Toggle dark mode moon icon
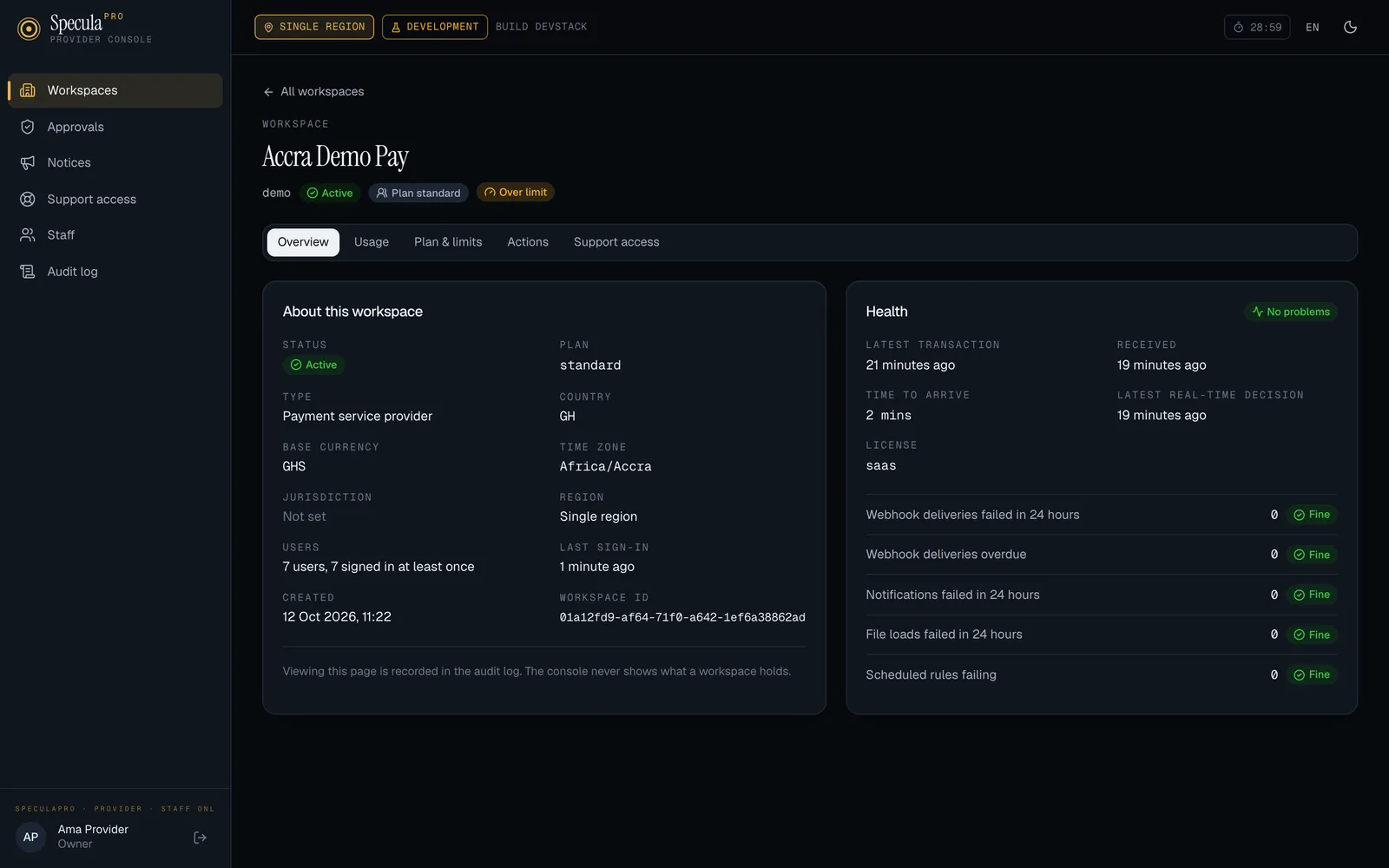1389x868 pixels. [1350, 27]
